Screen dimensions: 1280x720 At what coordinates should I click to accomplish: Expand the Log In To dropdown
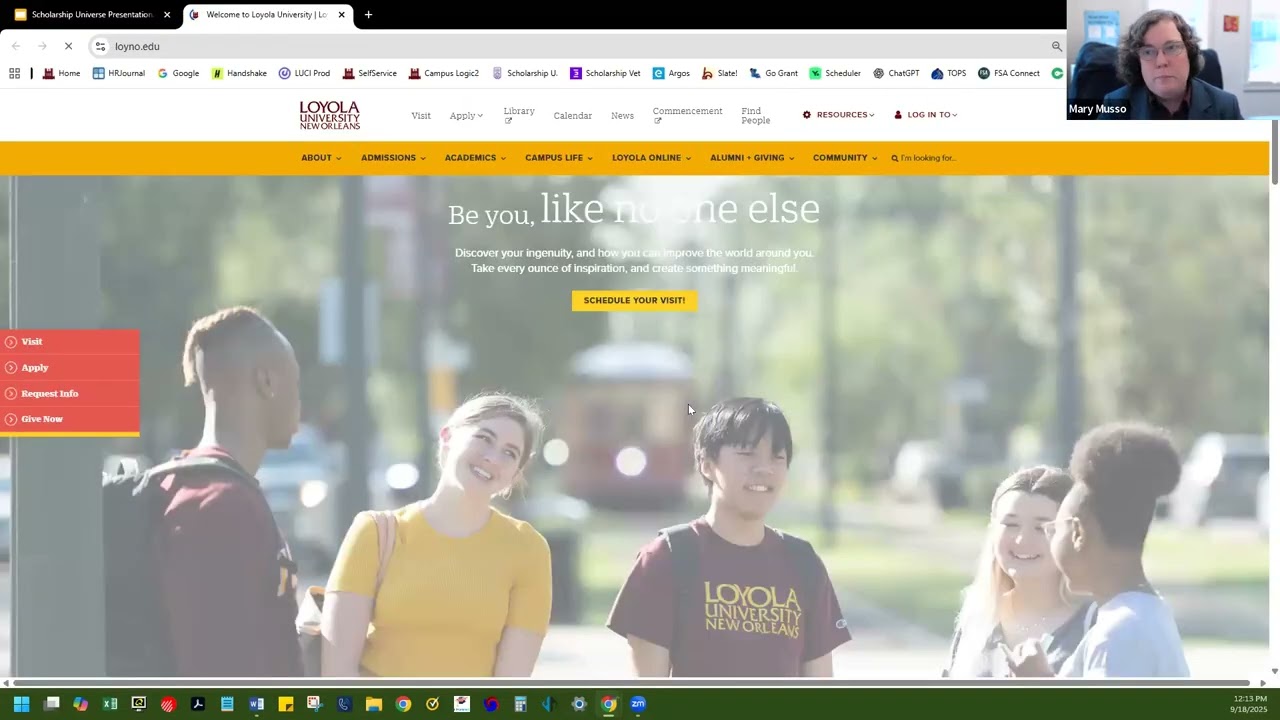925,115
